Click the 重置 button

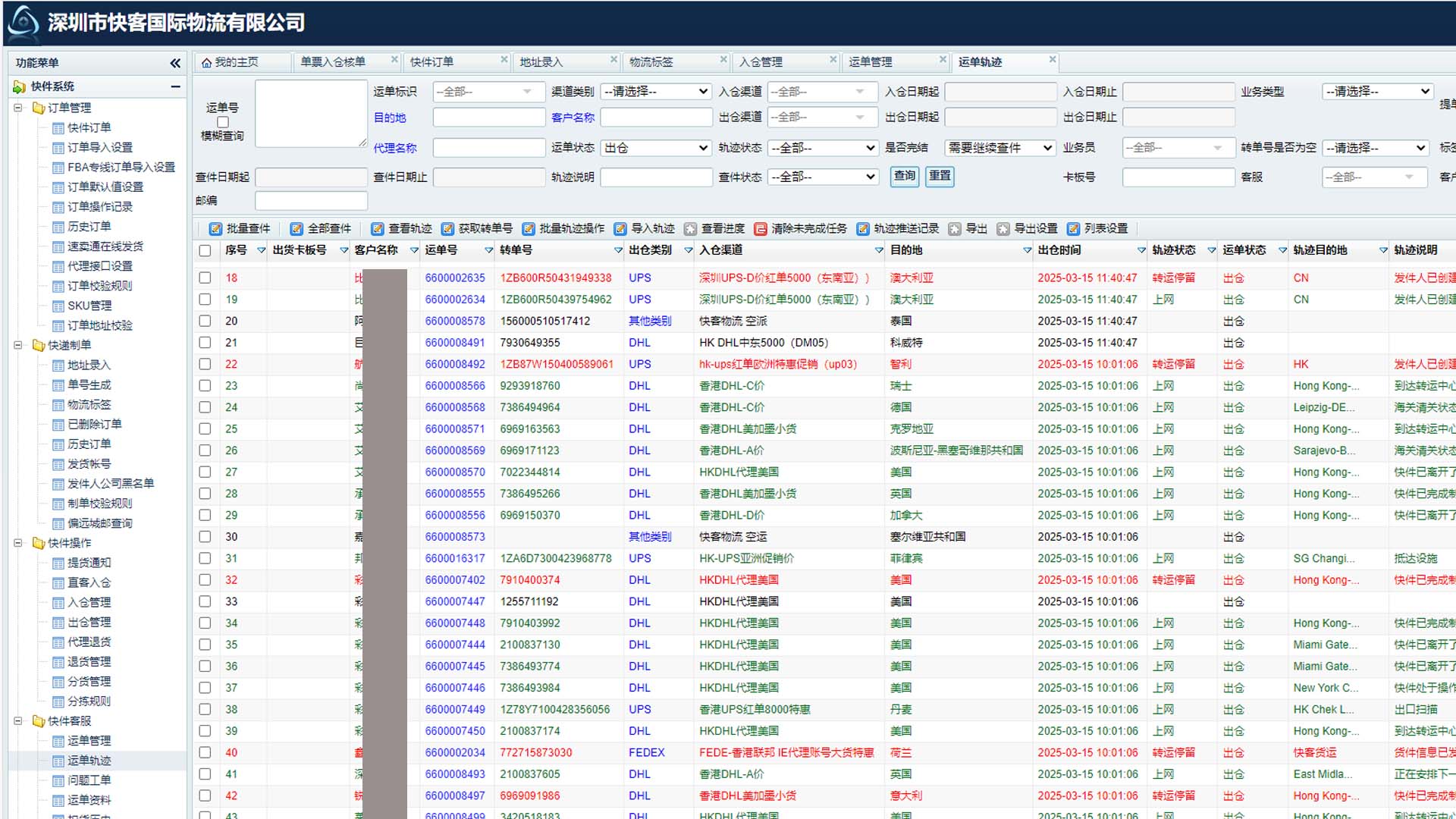[940, 176]
